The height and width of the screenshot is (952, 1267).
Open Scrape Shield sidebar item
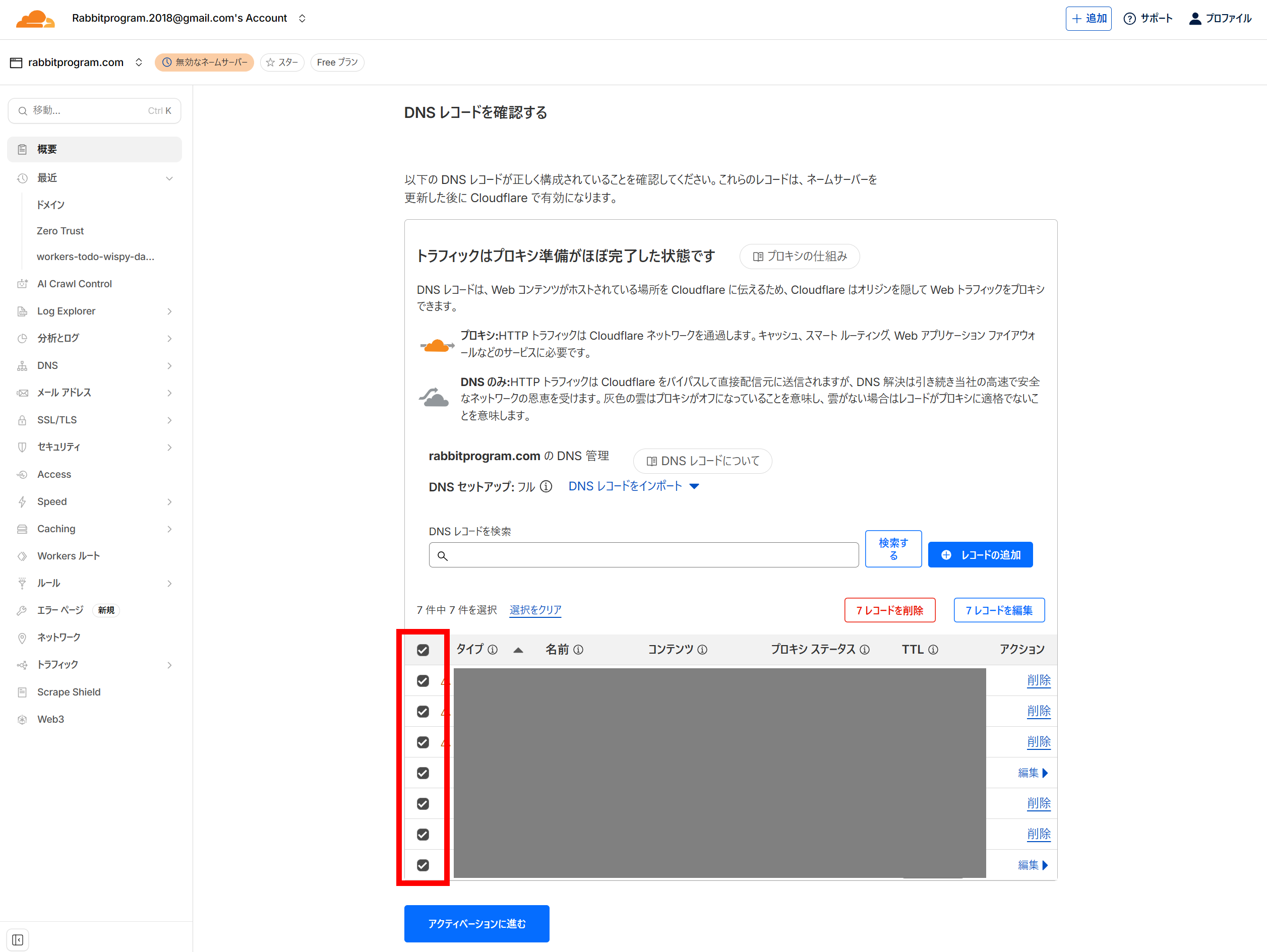(69, 692)
